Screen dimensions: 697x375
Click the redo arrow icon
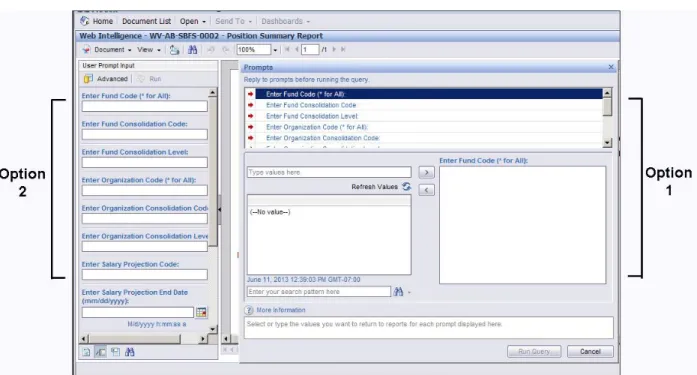pos(225,50)
